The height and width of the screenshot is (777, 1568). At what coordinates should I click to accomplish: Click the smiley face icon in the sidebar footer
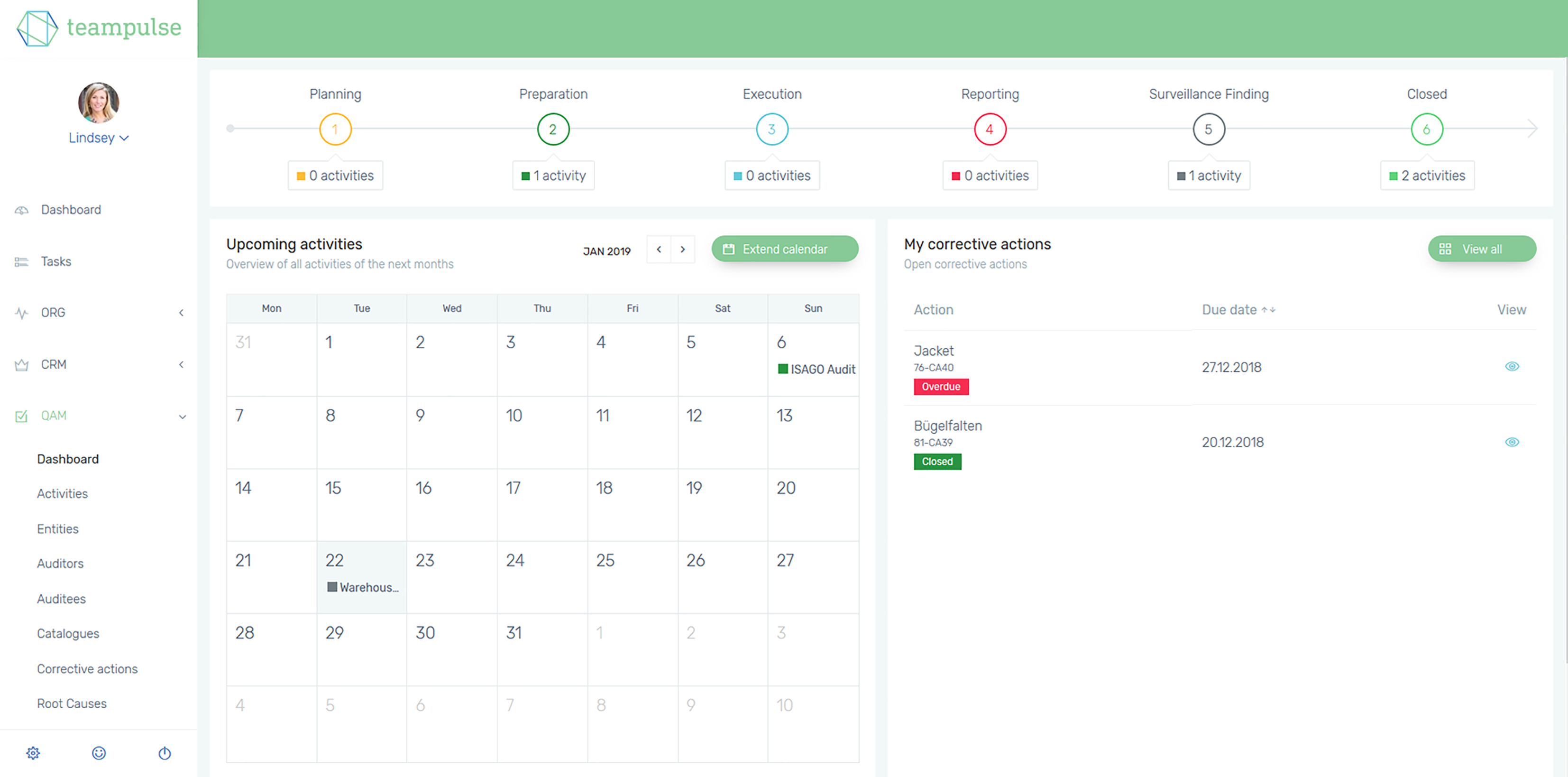99,753
